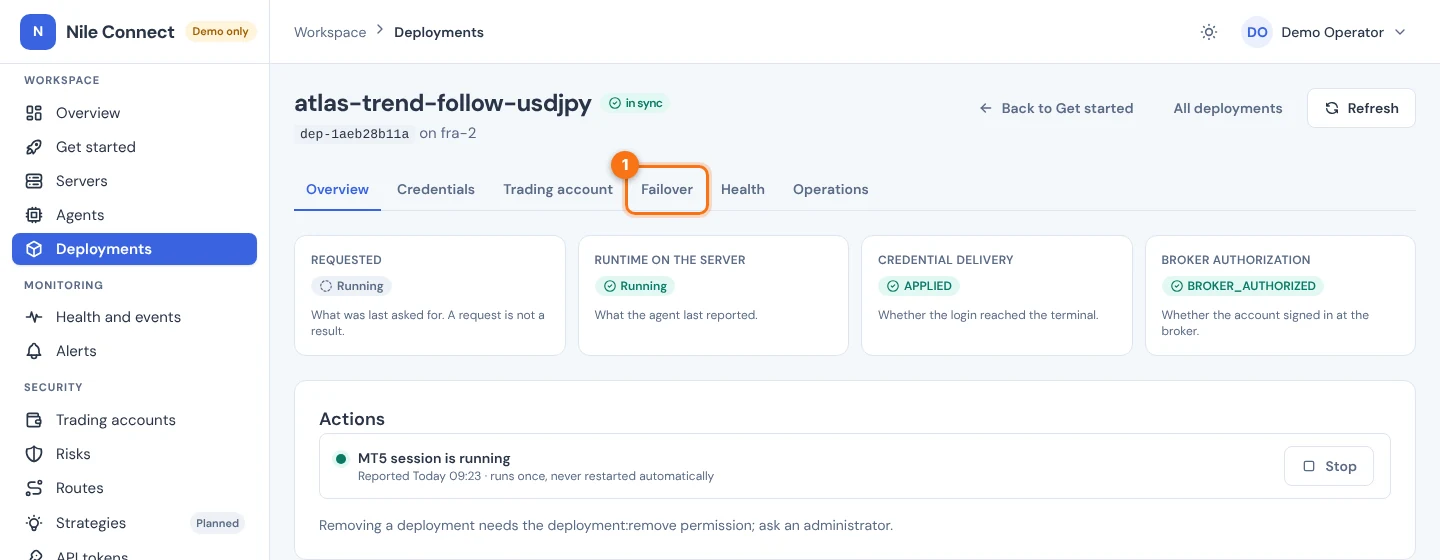The image size is (1440, 560).
Task: Click the Planned badge next to Strategies
Action: point(217,523)
